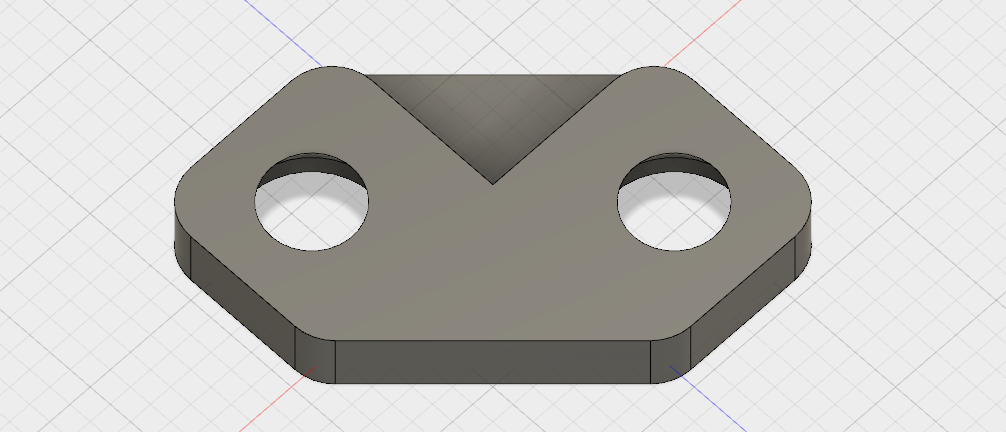
Task: Select the front-left rounded corner fillet face
Action: pyautogui.click(x=316, y=358)
